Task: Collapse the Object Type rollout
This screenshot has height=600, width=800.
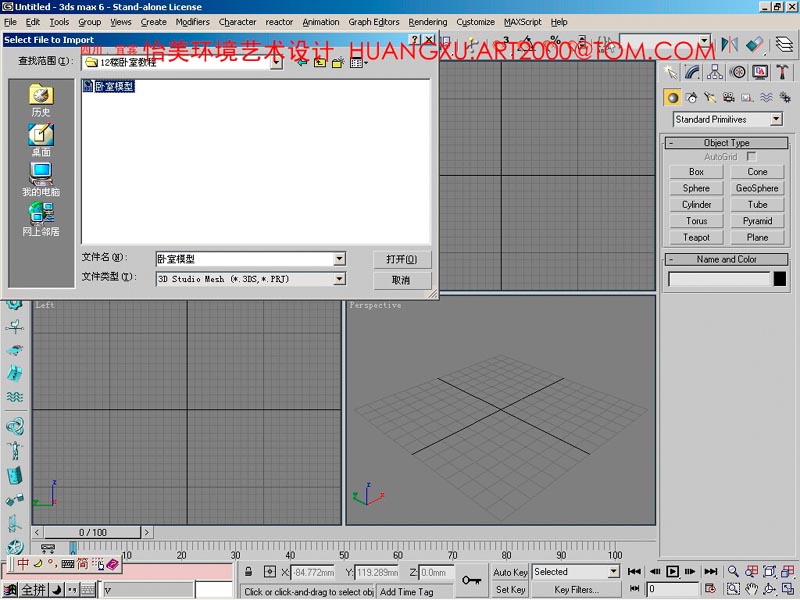Action: pyautogui.click(x=726, y=143)
